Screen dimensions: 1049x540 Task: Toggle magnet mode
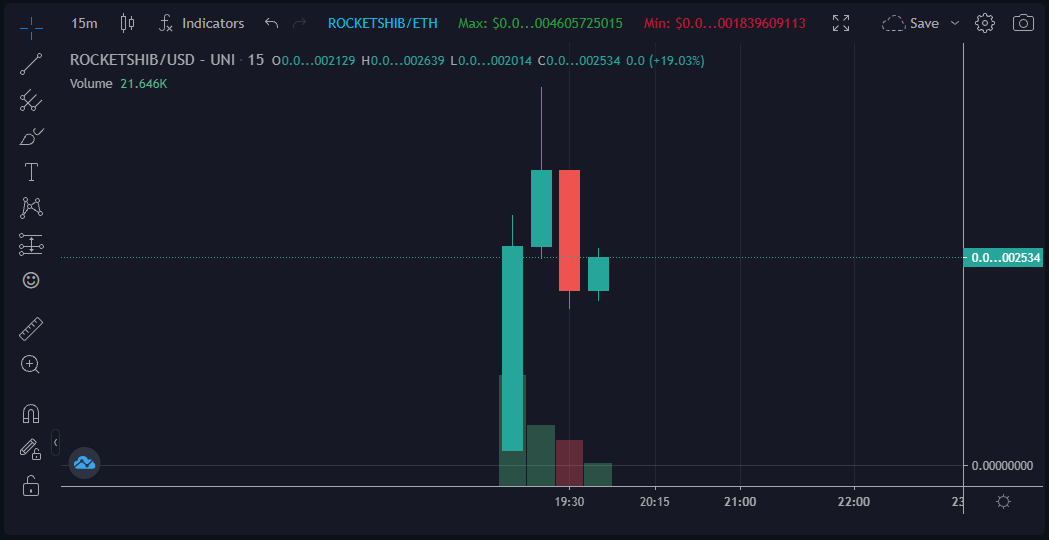pos(31,414)
